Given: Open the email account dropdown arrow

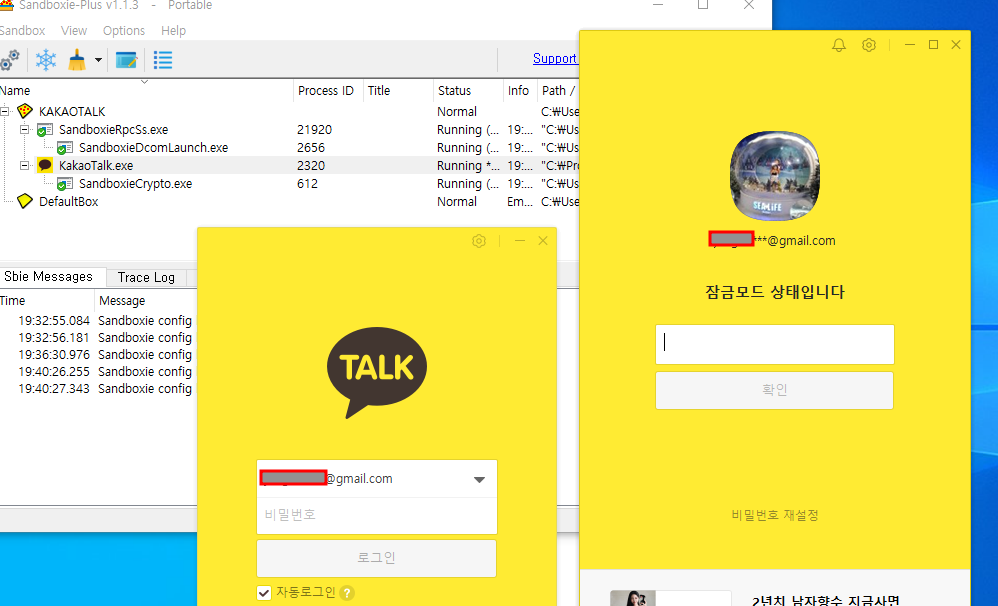Looking at the screenshot, I should [479, 479].
